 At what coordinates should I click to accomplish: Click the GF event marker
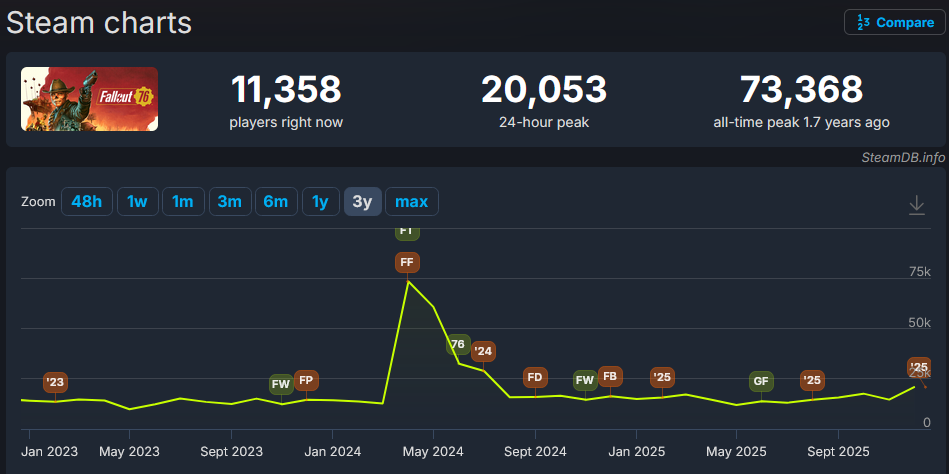(x=761, y=381)
